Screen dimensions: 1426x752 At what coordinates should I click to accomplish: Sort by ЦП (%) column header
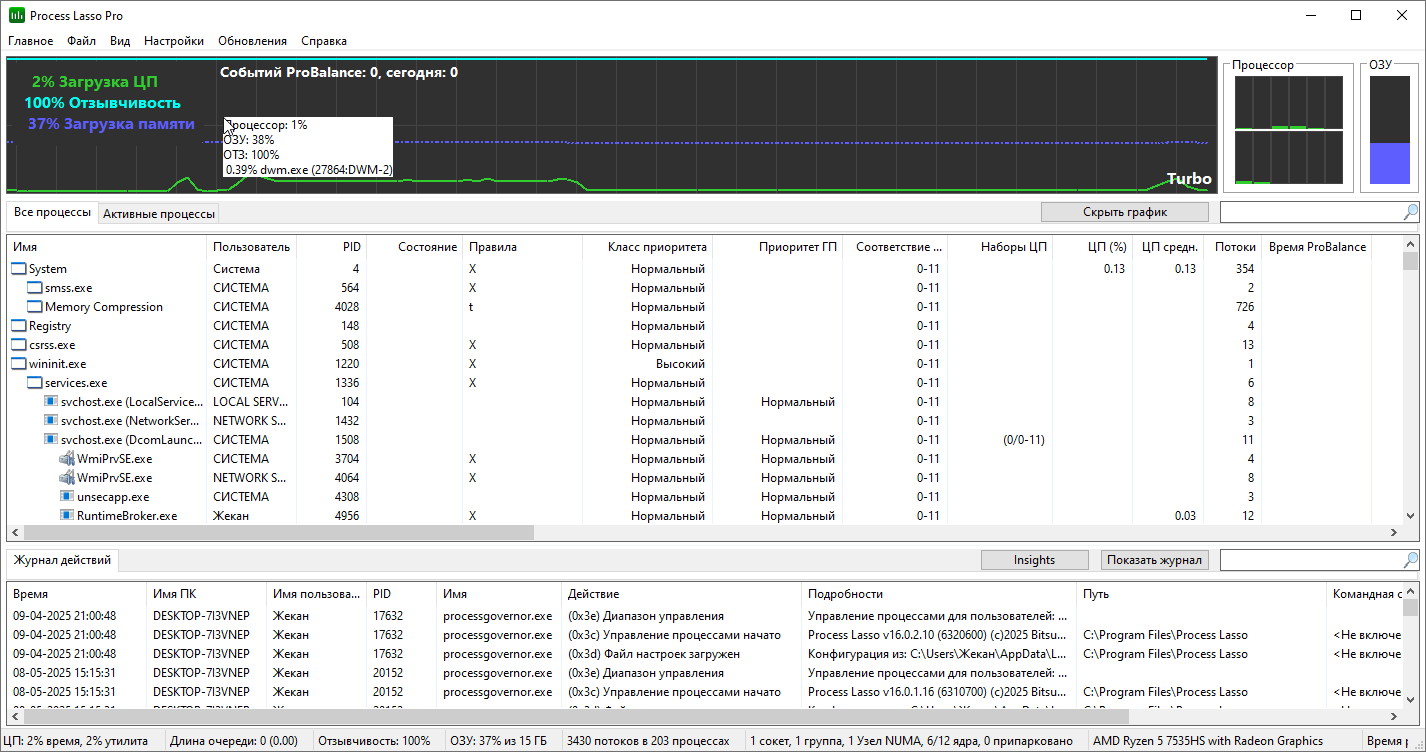pyautogui.click(x=1092, y=247)
